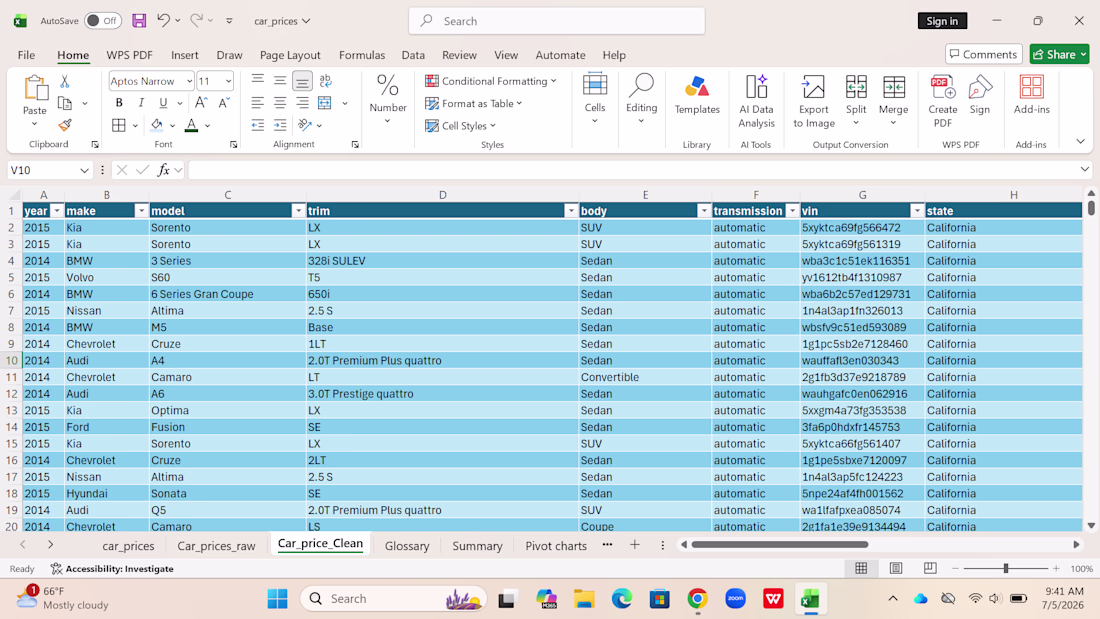This screenshot has height=619, width=1100.
Task: Click the horizontal sheet scrollbar
Action: [x=780, y=545]
